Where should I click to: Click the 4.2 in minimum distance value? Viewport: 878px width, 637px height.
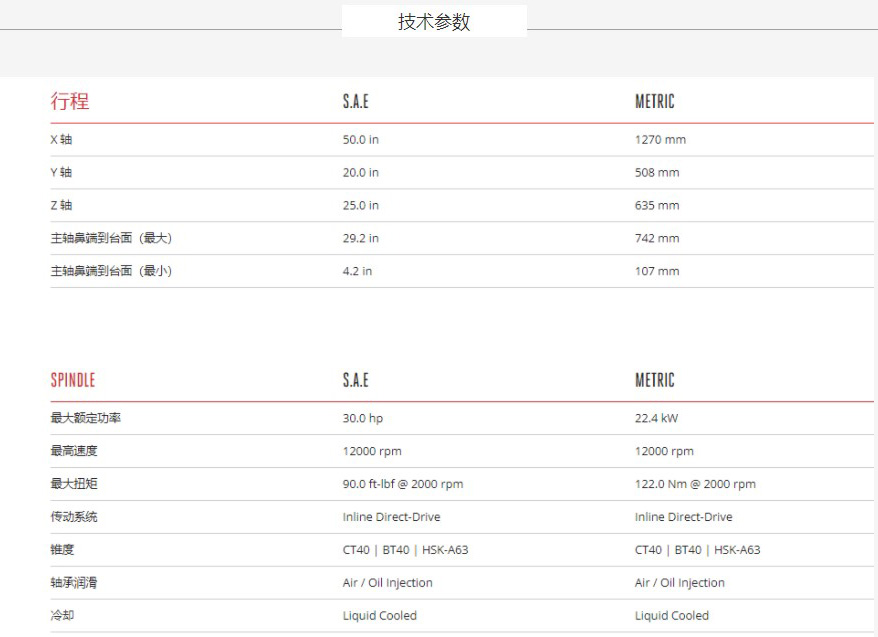point(357,271)
